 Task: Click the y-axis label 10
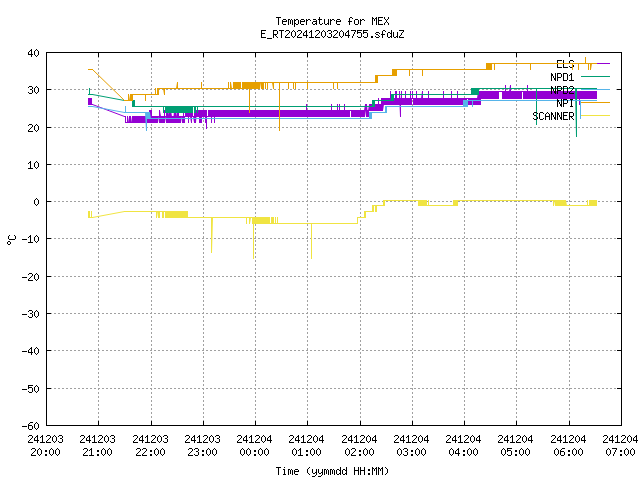coord(33,165)
